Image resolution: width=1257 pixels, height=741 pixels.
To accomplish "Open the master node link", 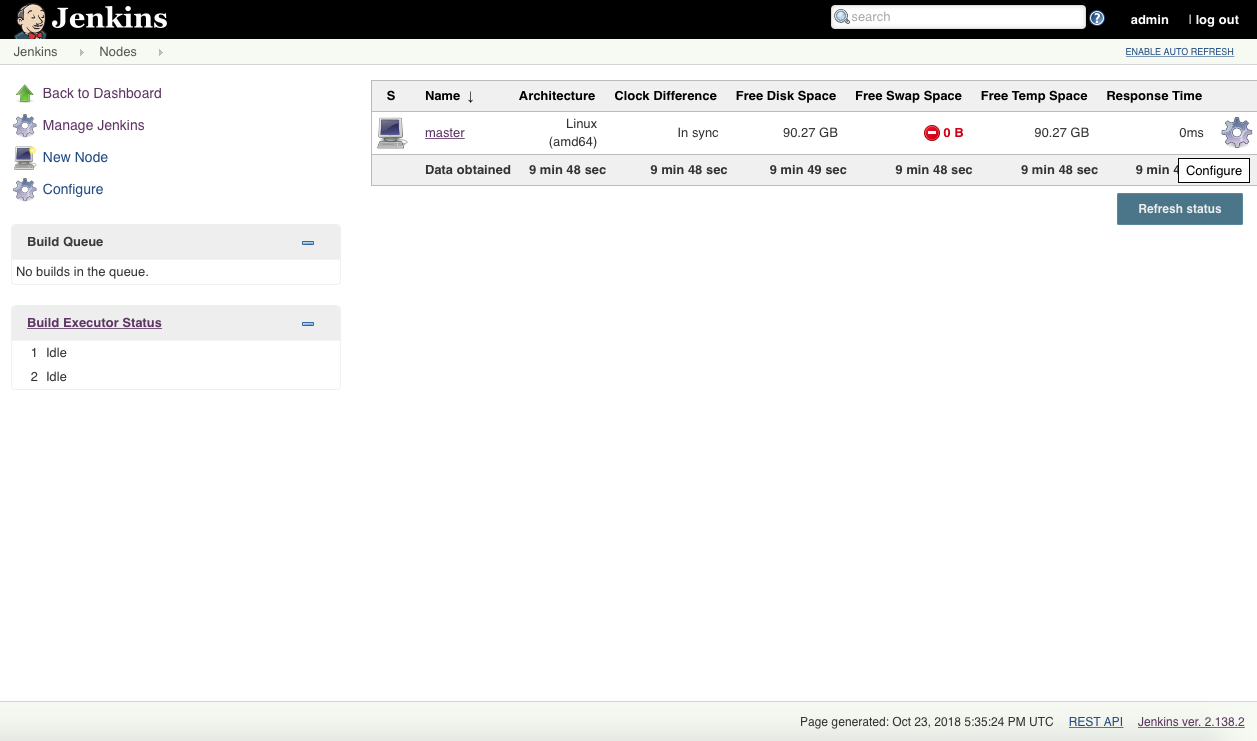I will pyautogui.click(x=445, y=132).
